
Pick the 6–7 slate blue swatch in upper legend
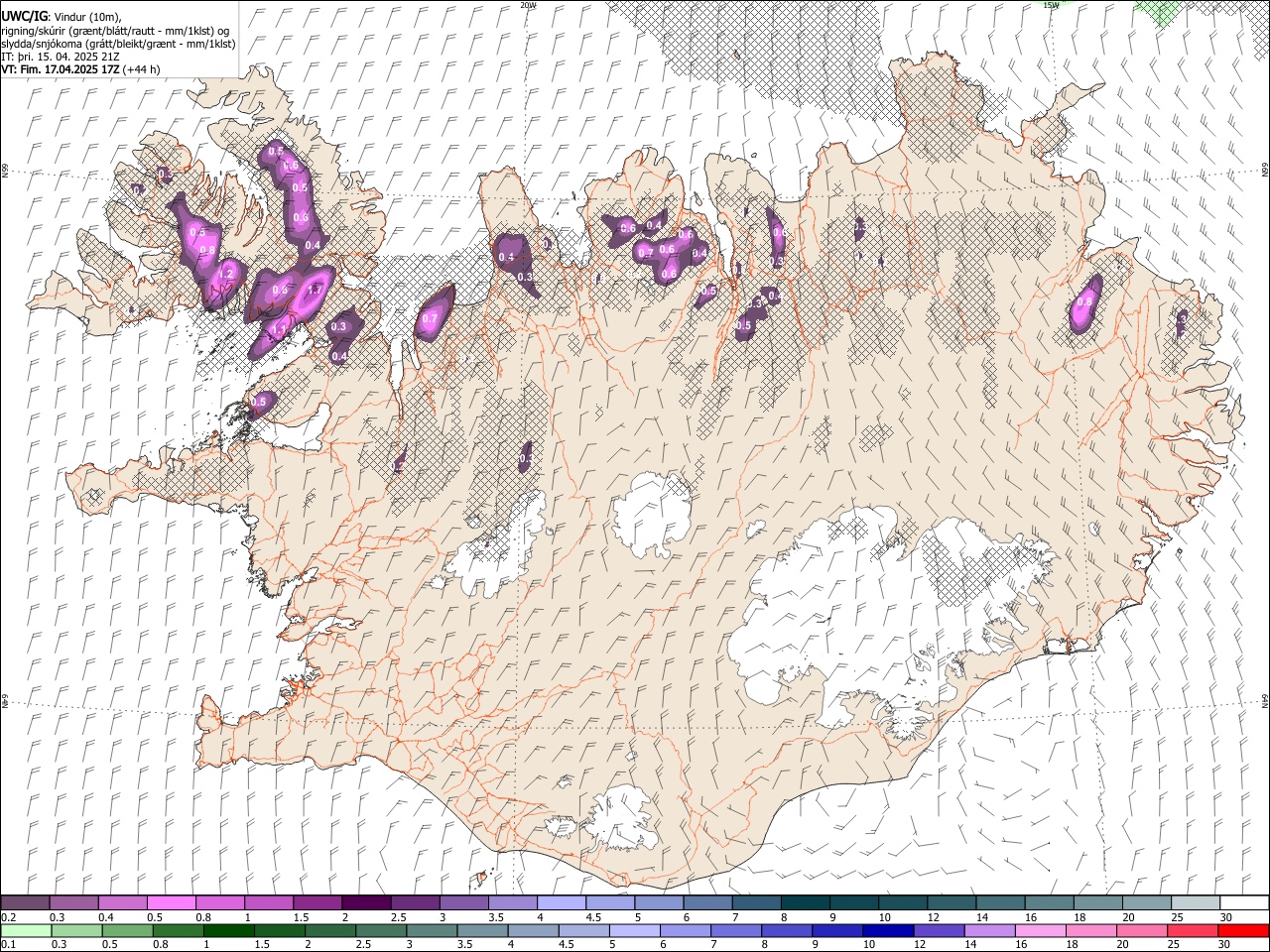[x=706, y=902]
